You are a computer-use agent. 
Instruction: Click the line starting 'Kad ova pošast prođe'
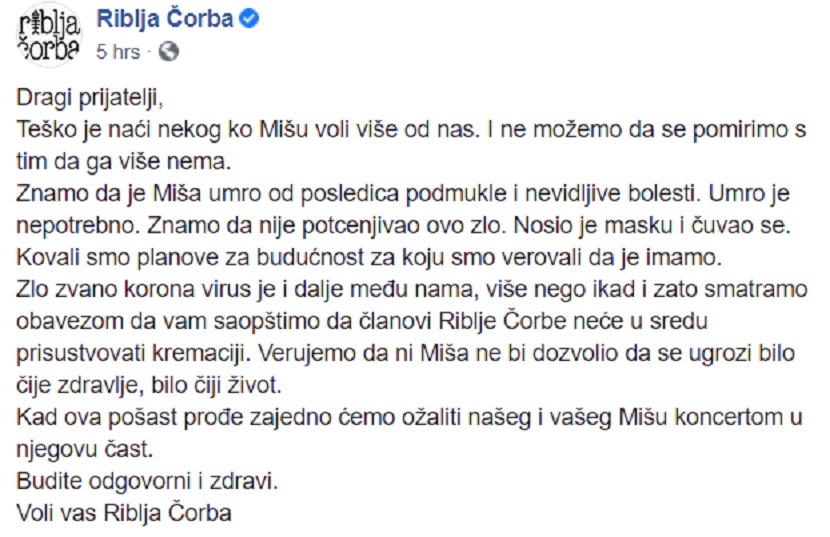pos(409,417)
